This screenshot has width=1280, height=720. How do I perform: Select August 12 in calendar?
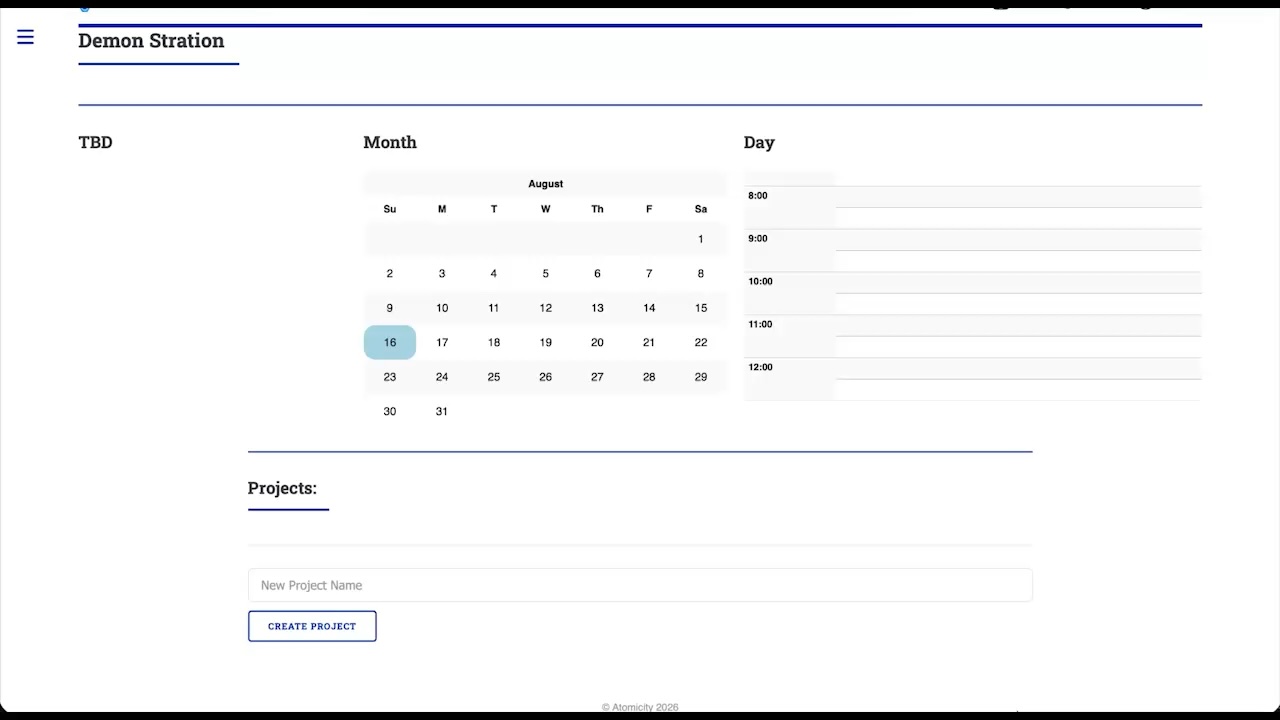tap(545, 308)
